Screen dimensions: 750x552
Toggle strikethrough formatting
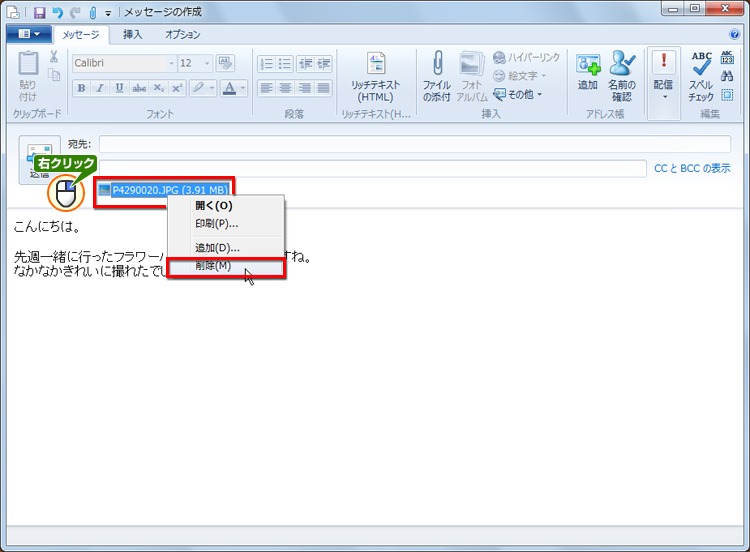pyautogui.click(x=139, y=88)
